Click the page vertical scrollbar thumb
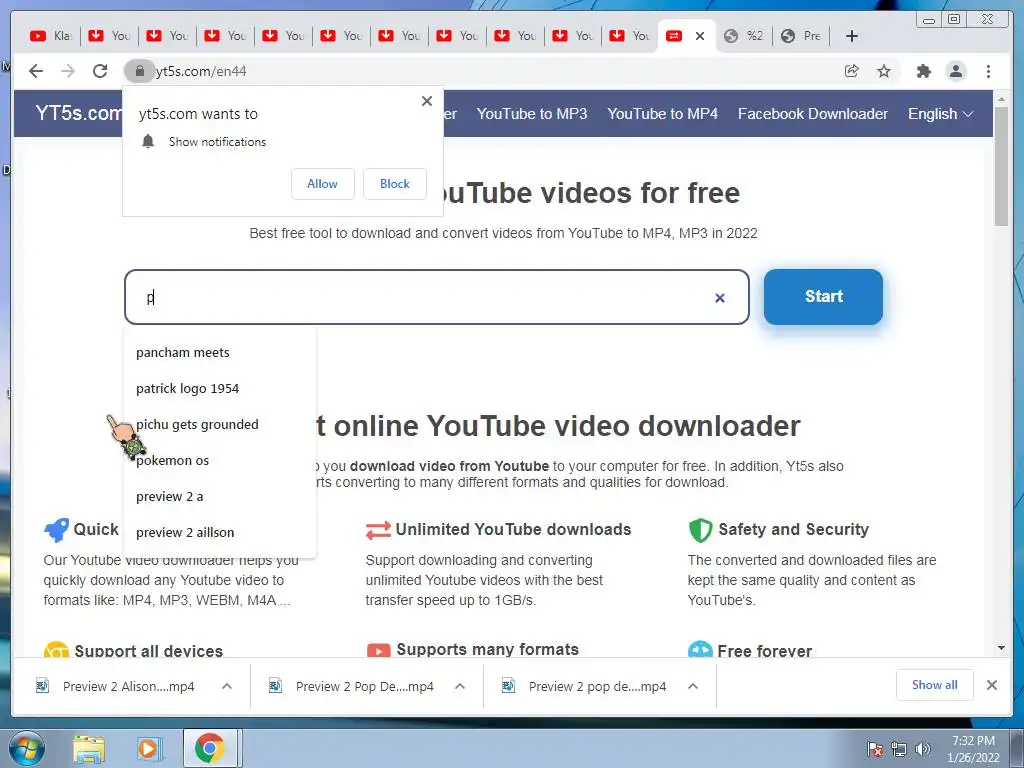Viewport: 1024px width, 768px height. tap(1001, 166)
